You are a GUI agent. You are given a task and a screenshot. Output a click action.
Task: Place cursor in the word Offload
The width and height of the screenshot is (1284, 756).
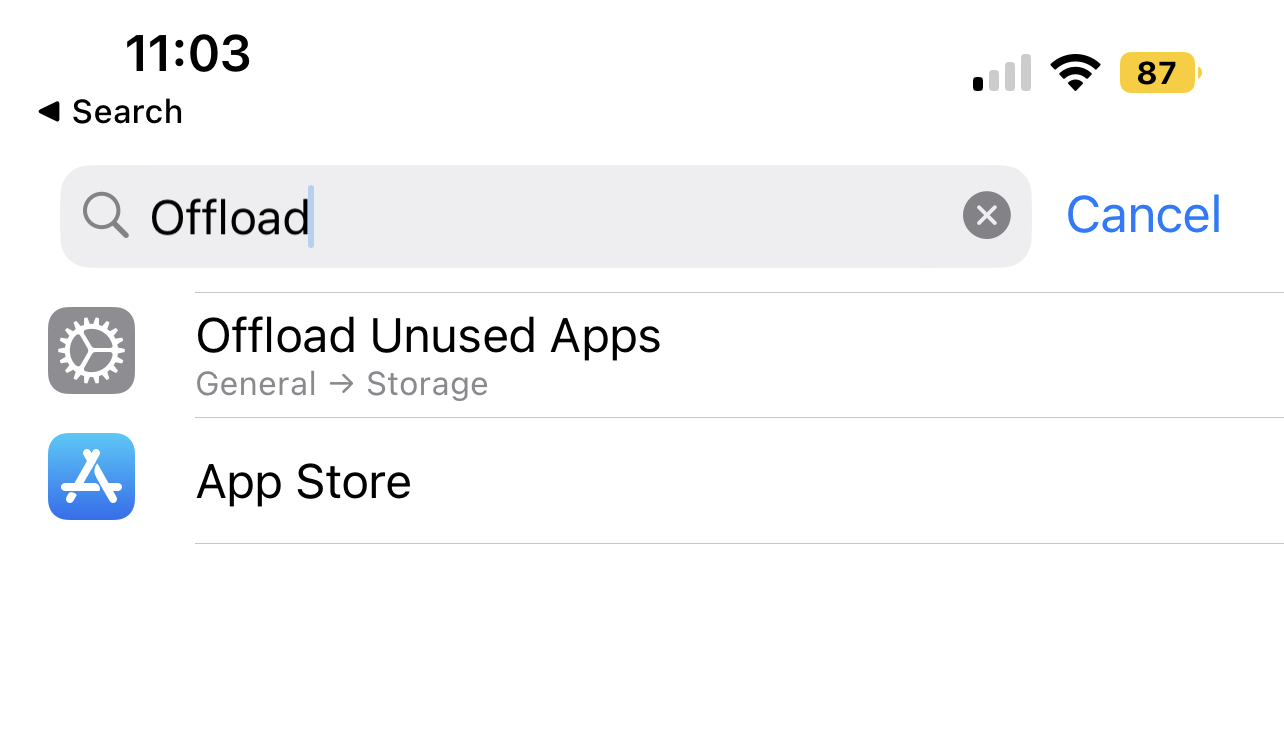229,216
